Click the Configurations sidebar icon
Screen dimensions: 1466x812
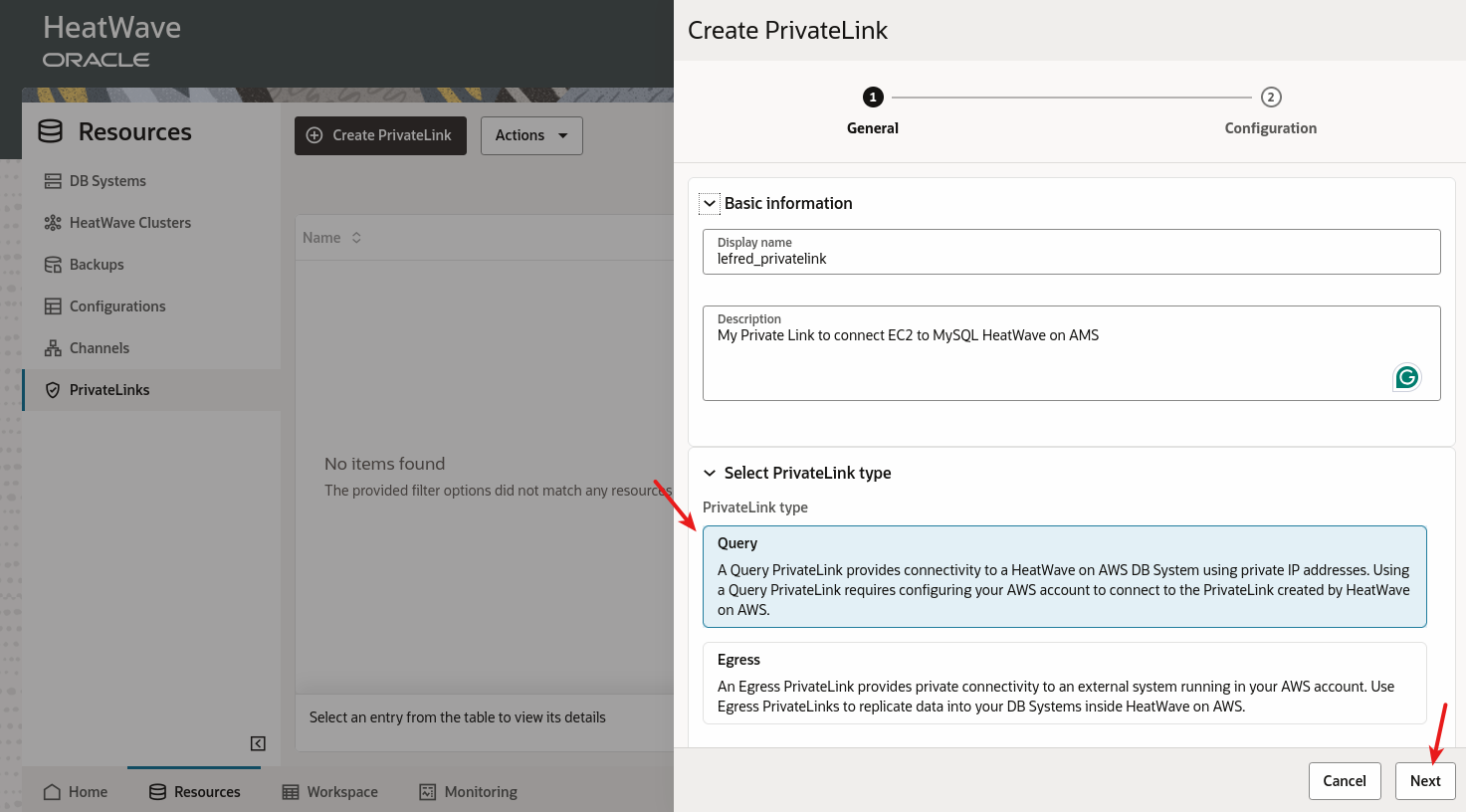[53, 306]
